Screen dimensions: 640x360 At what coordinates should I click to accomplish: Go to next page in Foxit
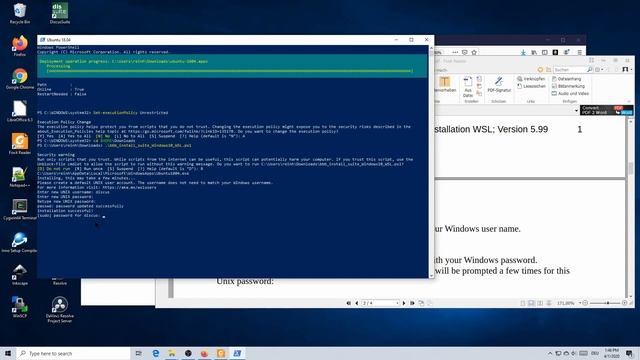click(404, 303)
